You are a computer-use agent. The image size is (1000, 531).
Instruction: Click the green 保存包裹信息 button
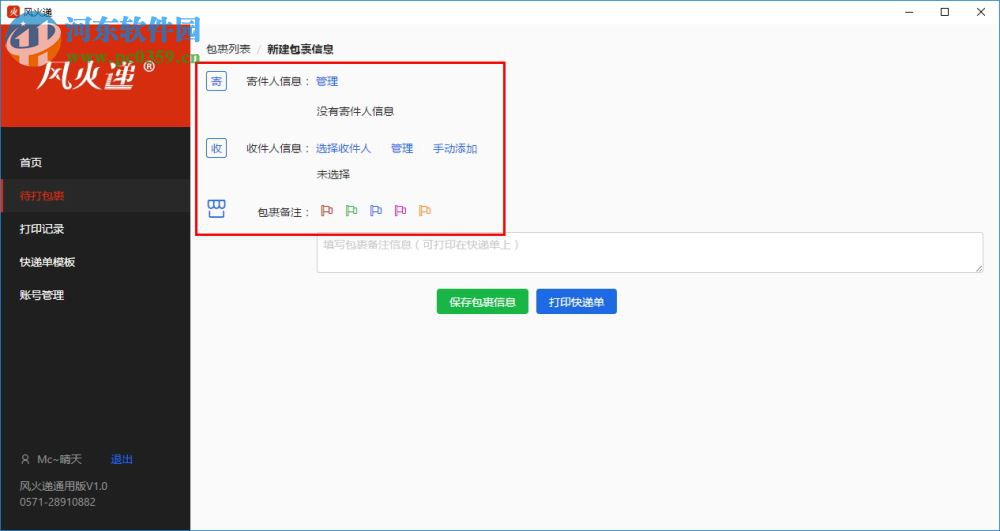[482, 302]
